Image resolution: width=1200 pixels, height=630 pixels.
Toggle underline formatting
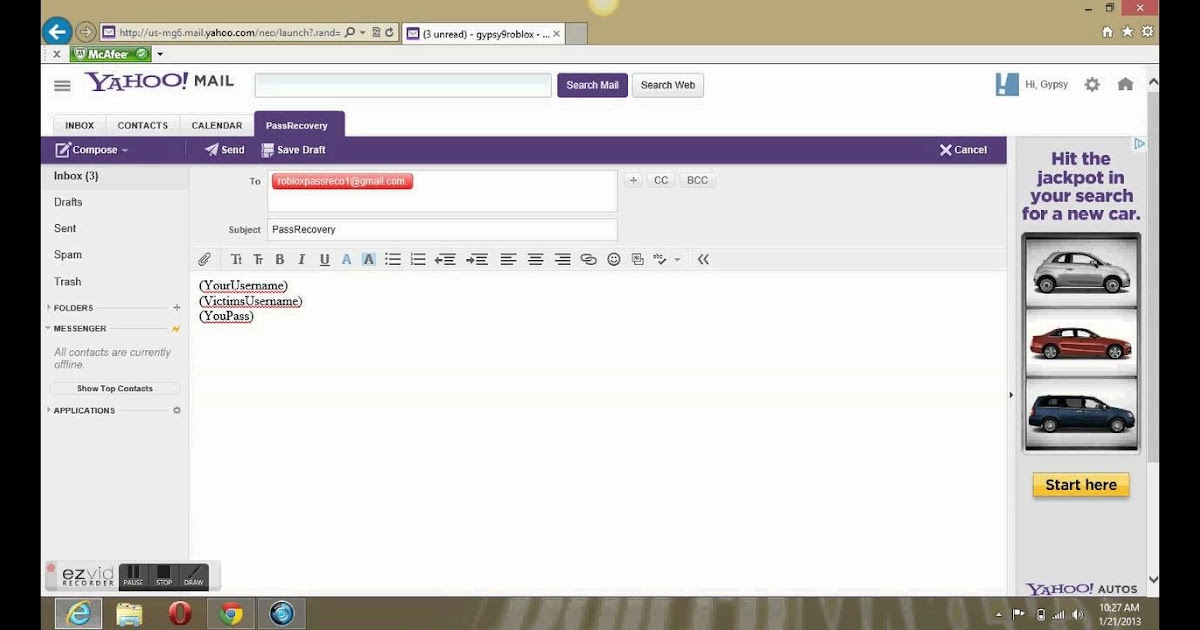tap(324, 260)
